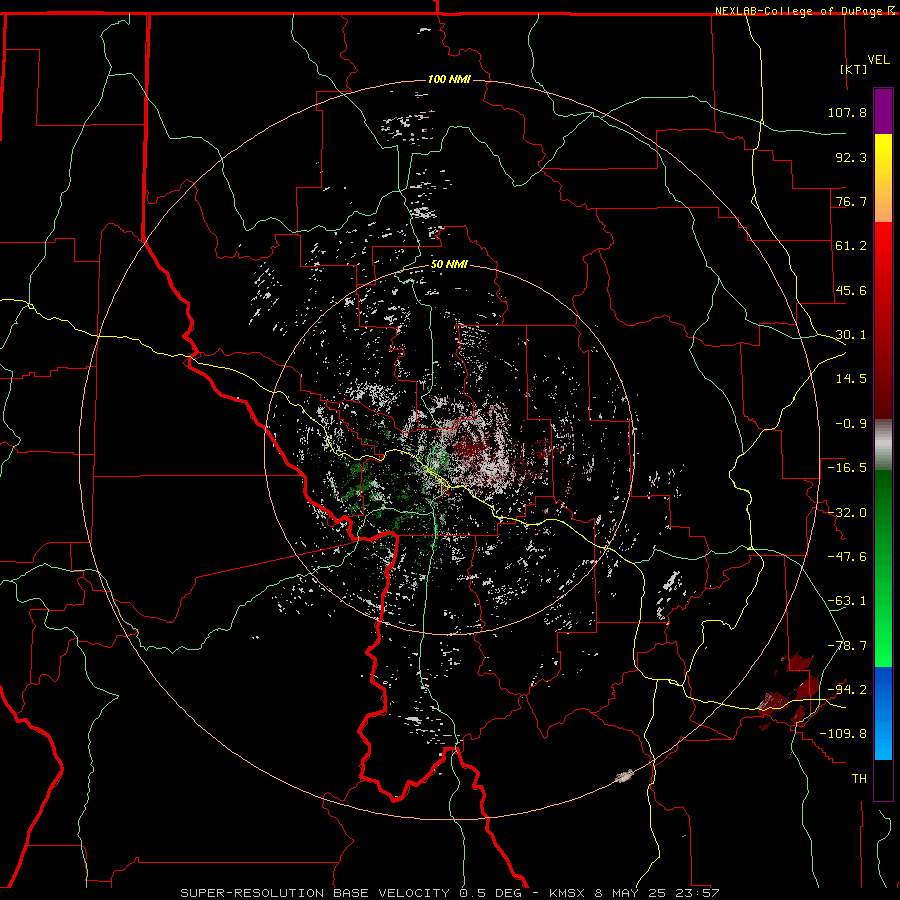Screen dimensions: 900x900
Task: Click the 76.7 velocity scale value
Action: (x=851, y=201)
